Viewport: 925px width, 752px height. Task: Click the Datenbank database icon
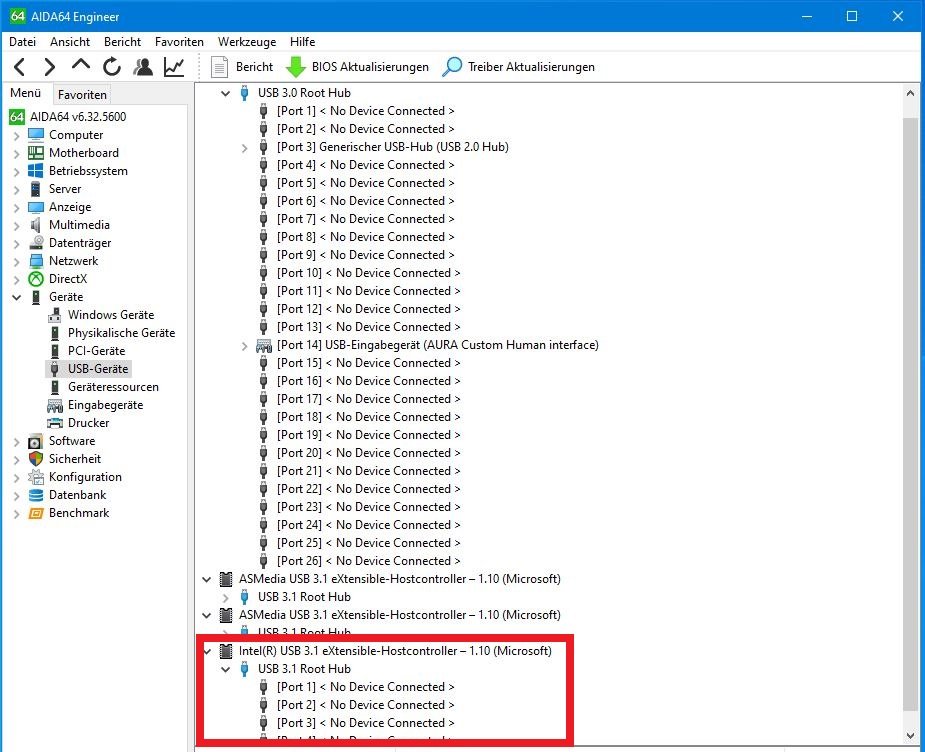pyautogui.click(x=36, y=495)
